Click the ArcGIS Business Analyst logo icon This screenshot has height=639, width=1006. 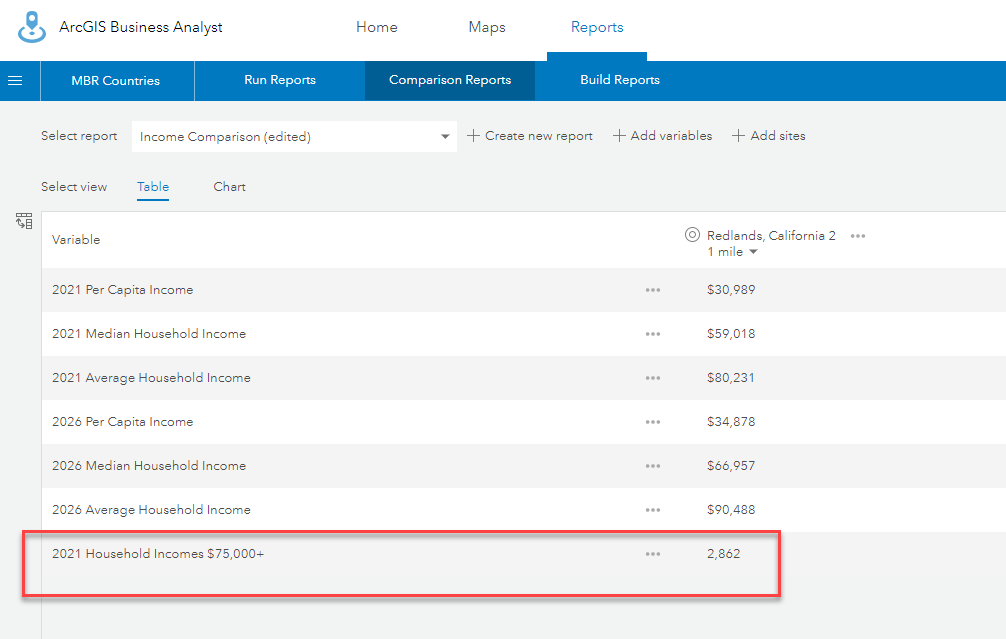32,27
